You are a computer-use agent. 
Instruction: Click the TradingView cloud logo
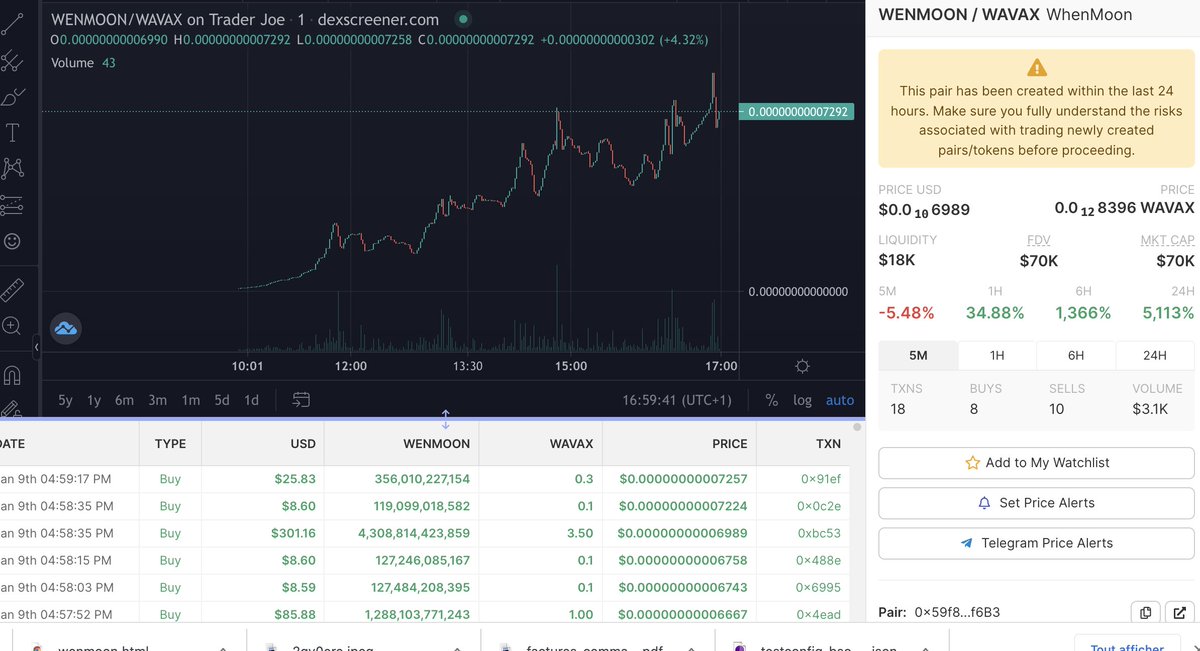(65, 328)
